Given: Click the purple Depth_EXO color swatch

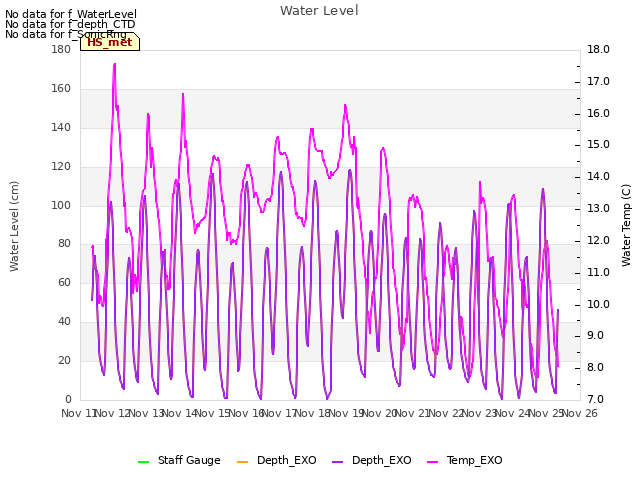Looking at the screenshot, I should [x=338, y=462].
